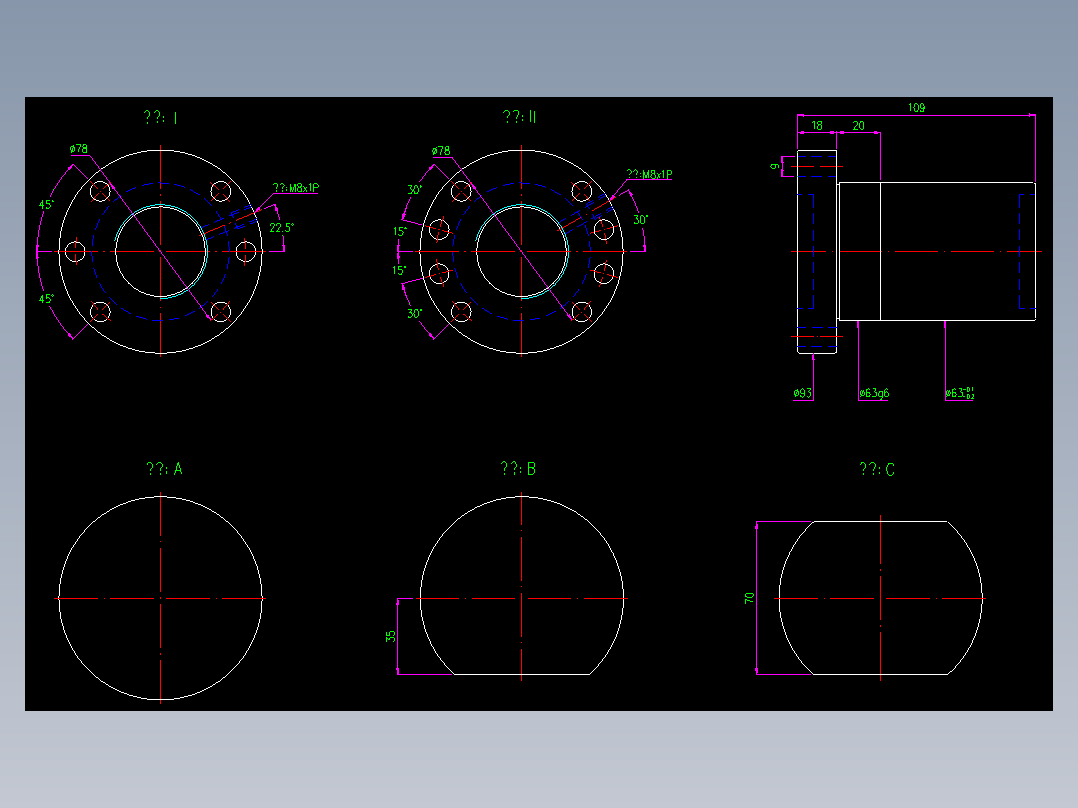Click the 20 length dimension
Image resolution: width=1078 pixels, height=808 pixels.
coord(859,125)
